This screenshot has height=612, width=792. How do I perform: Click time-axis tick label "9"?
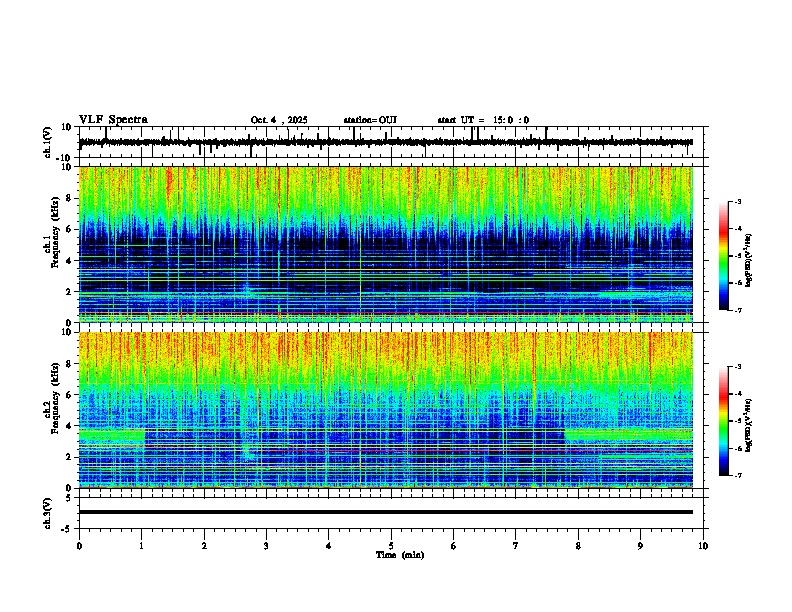640,546
